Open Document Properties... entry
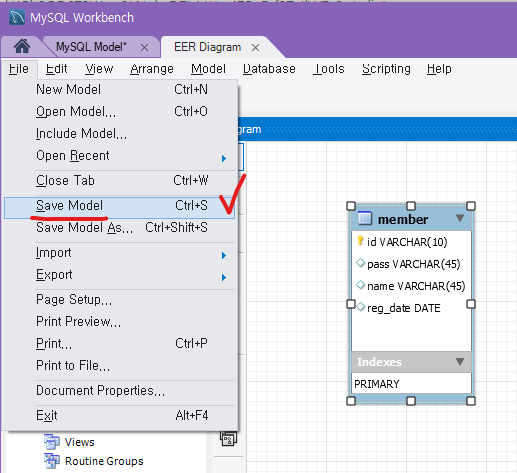 click(x=120, y=391)
